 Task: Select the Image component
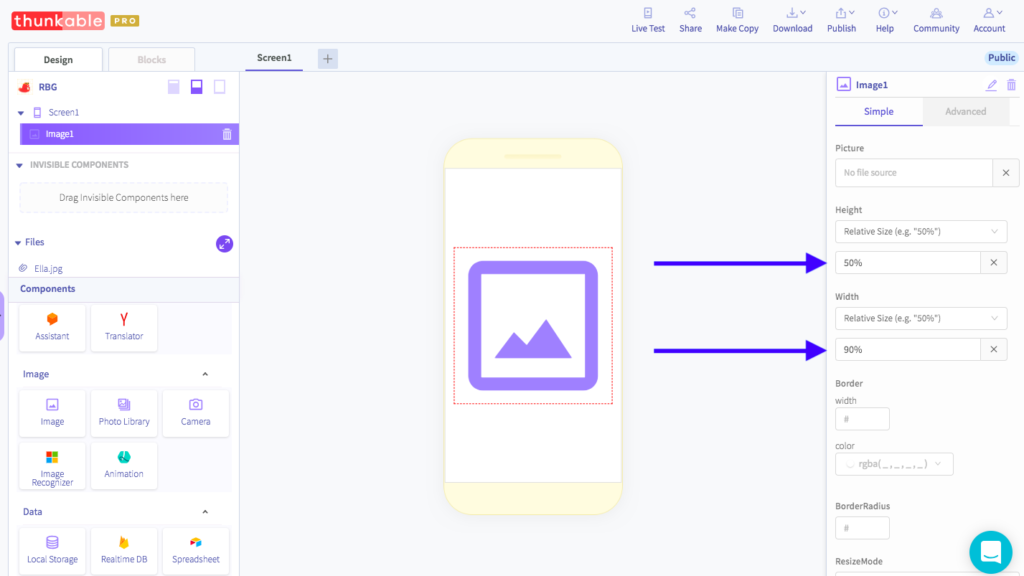[x=52, y=413]
